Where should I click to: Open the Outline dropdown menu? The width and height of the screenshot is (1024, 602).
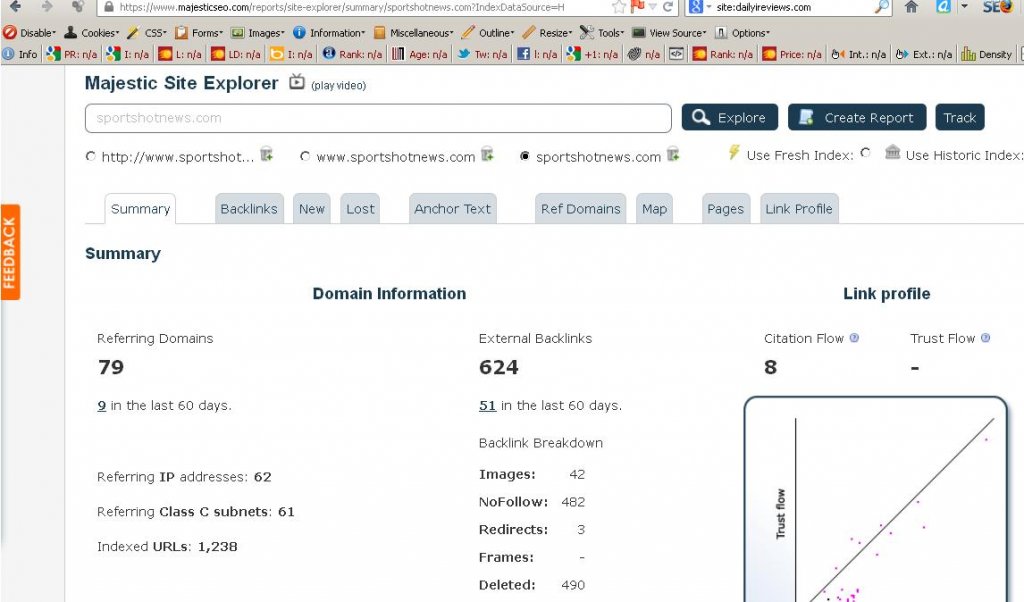pyautogui.click(x=488, y=33)
